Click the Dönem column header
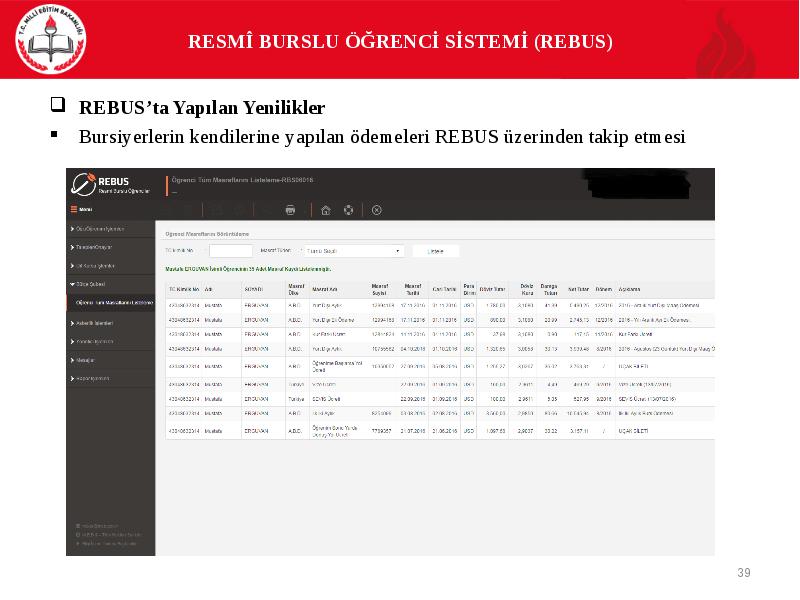This screenshot has height=600, width=800. [604, 289]
